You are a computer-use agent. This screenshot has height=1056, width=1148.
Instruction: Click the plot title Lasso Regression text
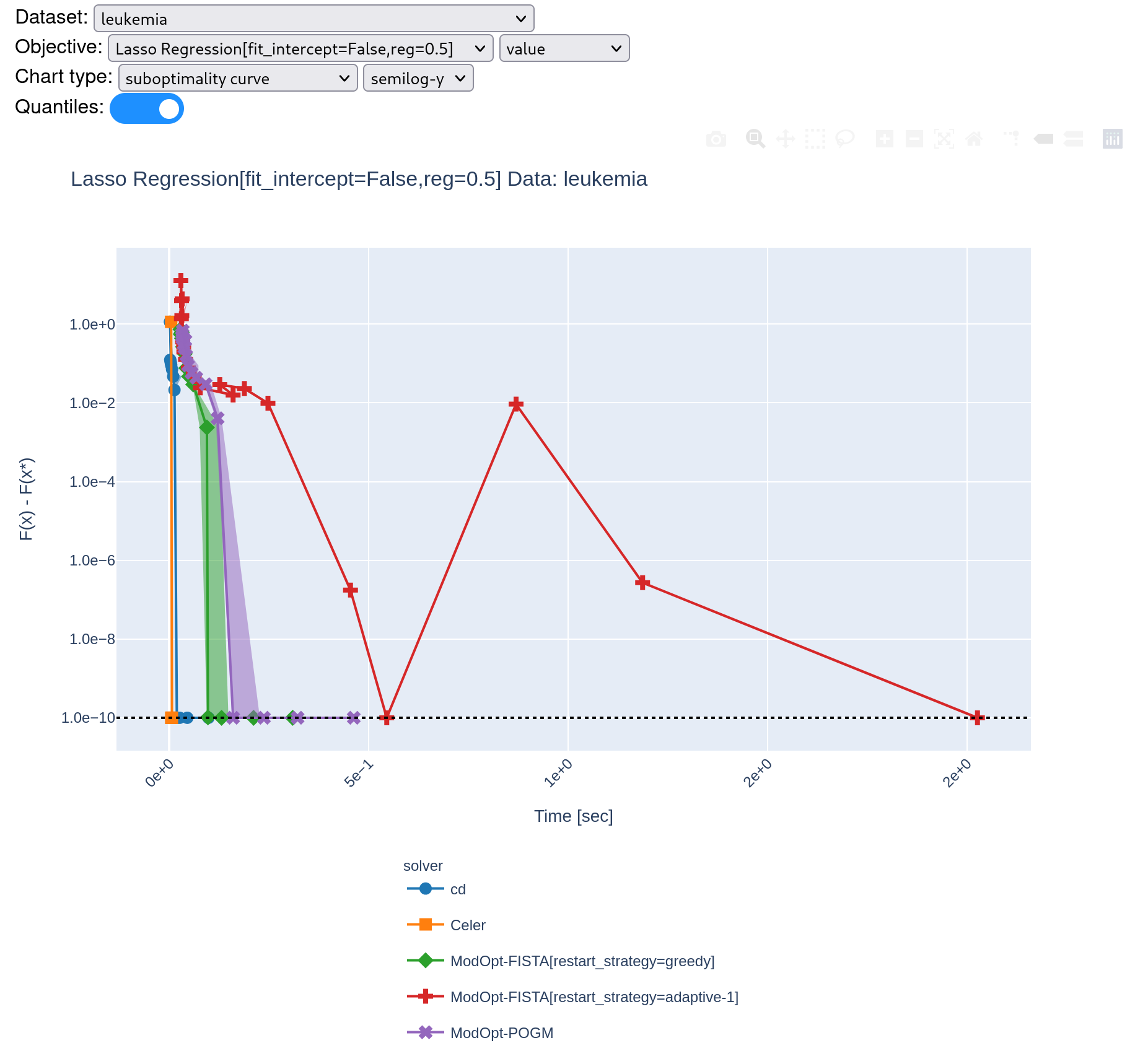tap(359, 179)
